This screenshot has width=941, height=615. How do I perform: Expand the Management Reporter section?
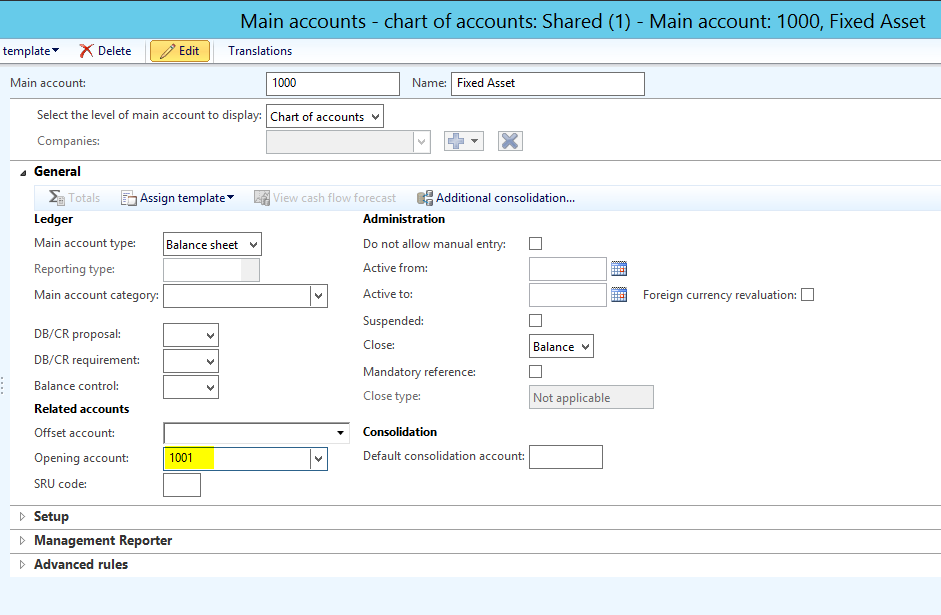point(102,541)
